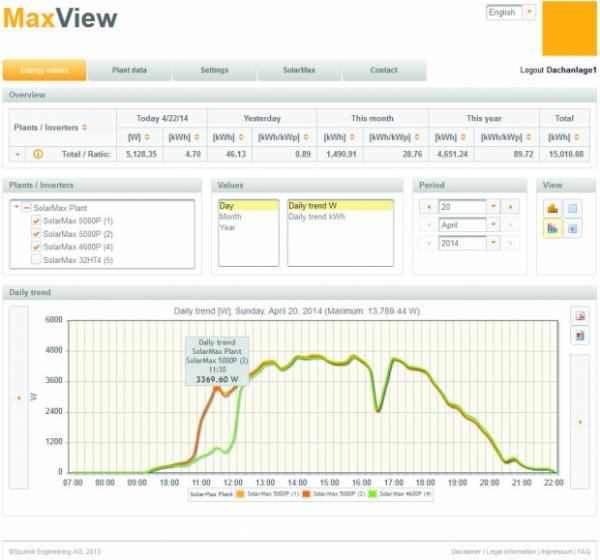Screen dimensions: 600x560
Task: Check SolarMax 32HT4 (5)
Action: point(36,260)
